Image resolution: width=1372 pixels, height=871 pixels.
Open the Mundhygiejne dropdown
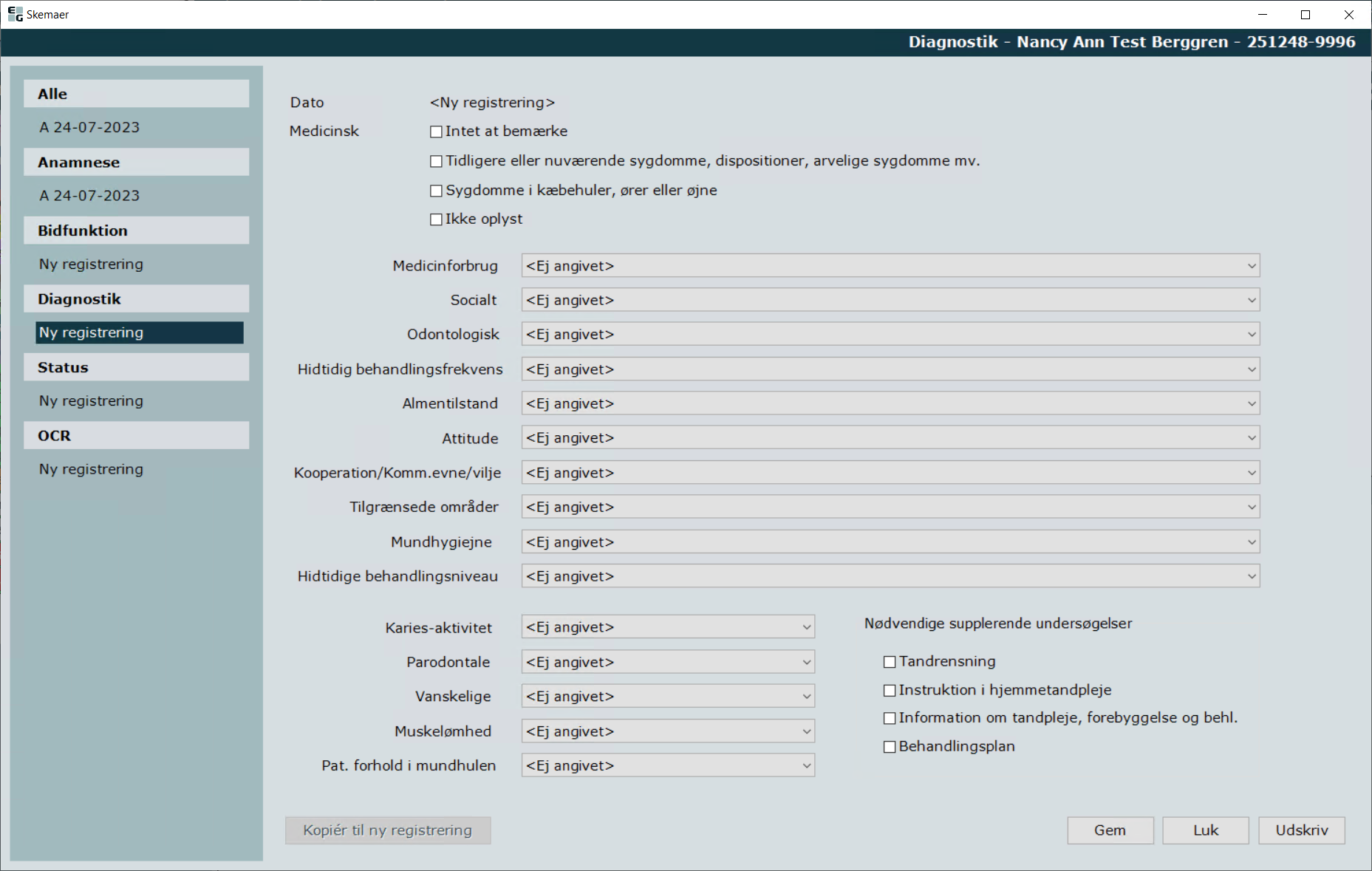point(890,542)
